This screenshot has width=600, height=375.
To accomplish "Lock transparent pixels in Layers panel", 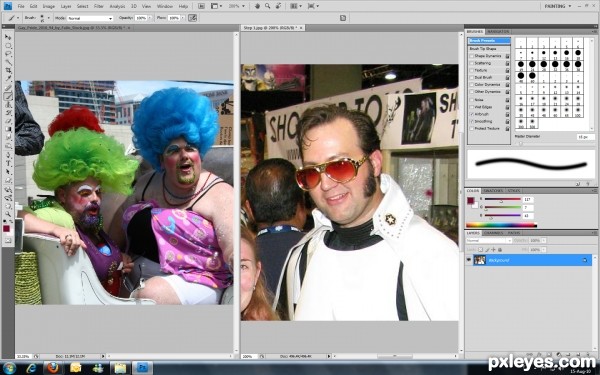I will (481, 249).
